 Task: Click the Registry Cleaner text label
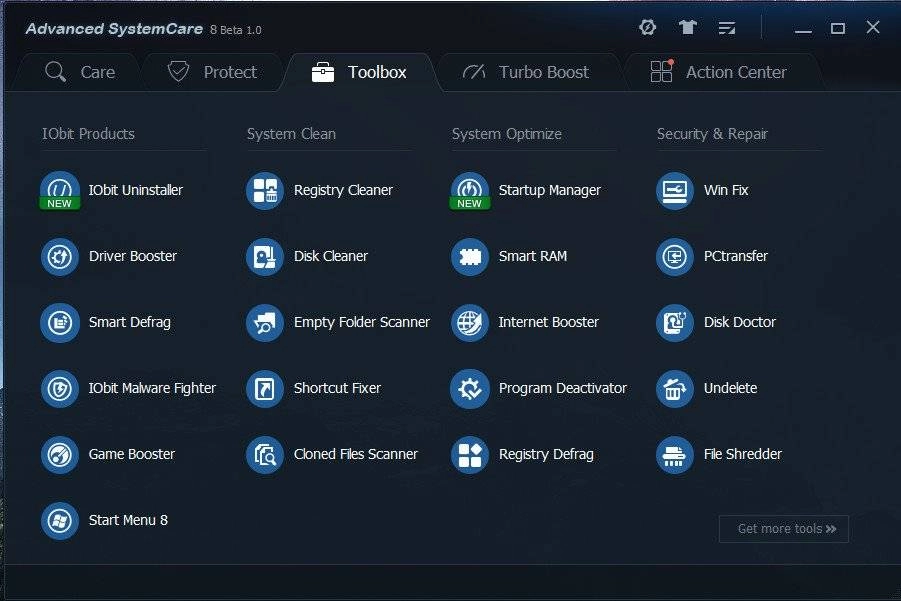pos(343,190)
